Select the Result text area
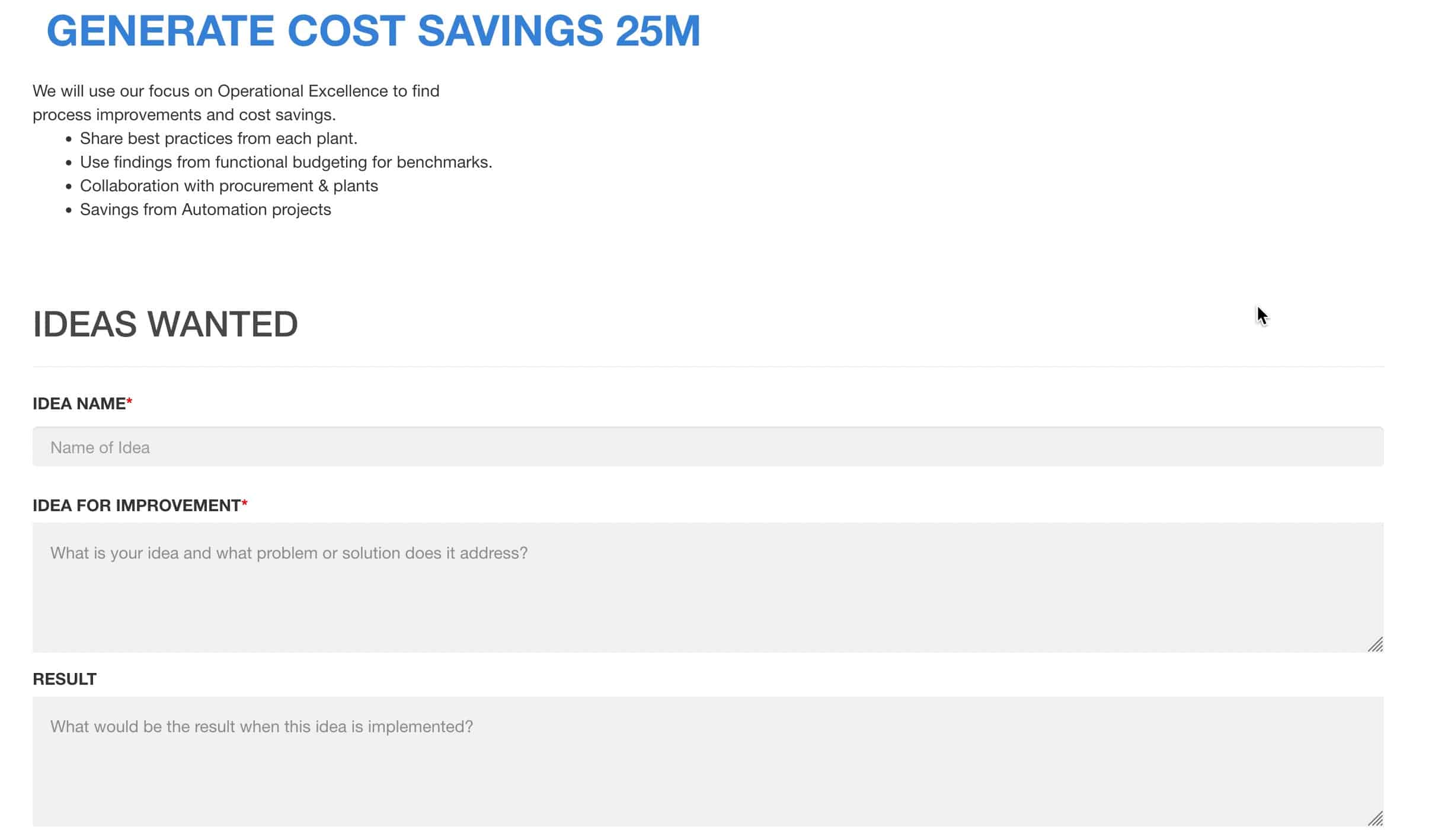1432x840 pixels. coord(708,761)
